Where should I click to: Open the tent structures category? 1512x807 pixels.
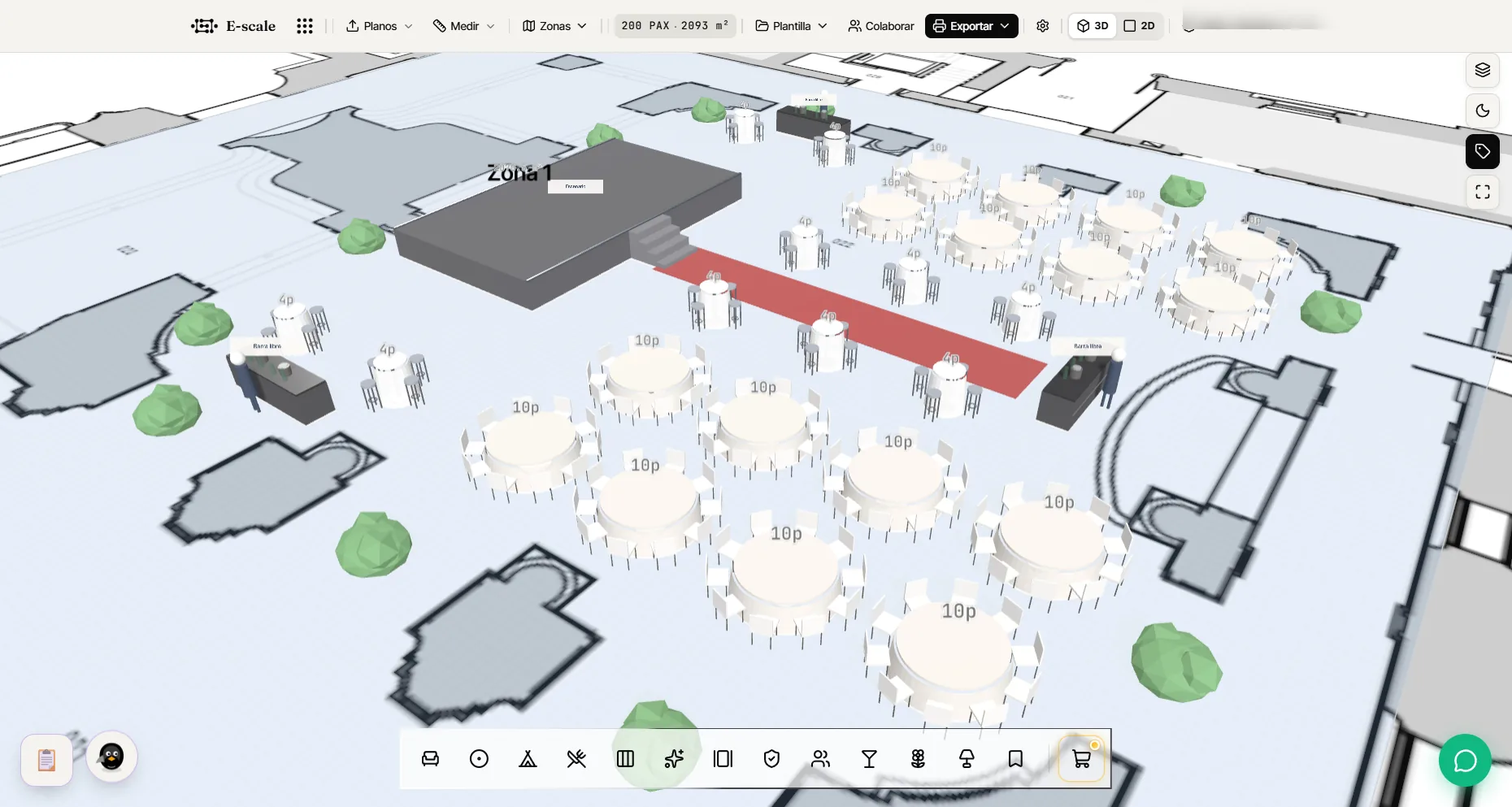(x=528, y=759)
